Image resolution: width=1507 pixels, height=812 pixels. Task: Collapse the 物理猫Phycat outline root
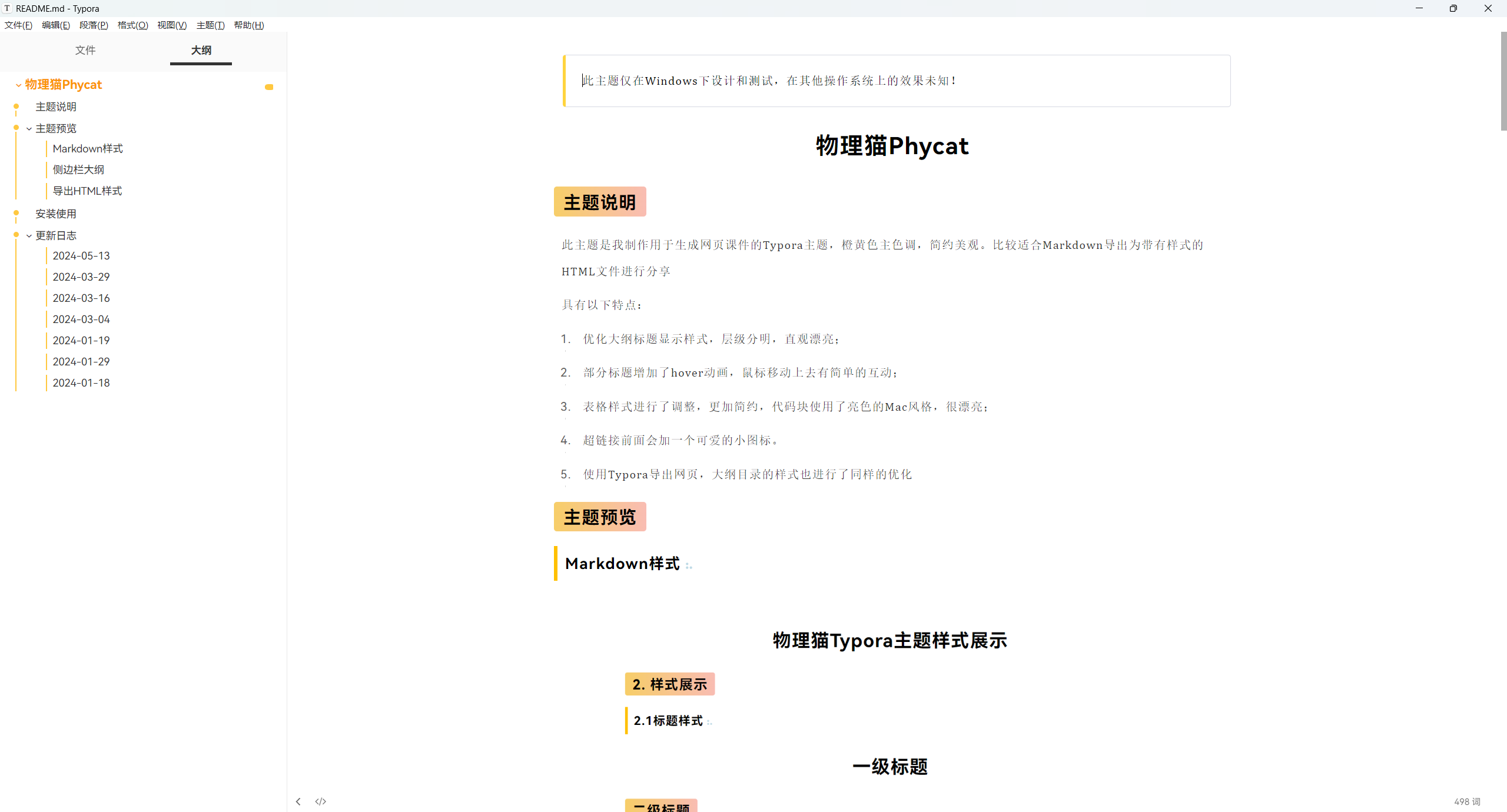click(x=19, y=85)
